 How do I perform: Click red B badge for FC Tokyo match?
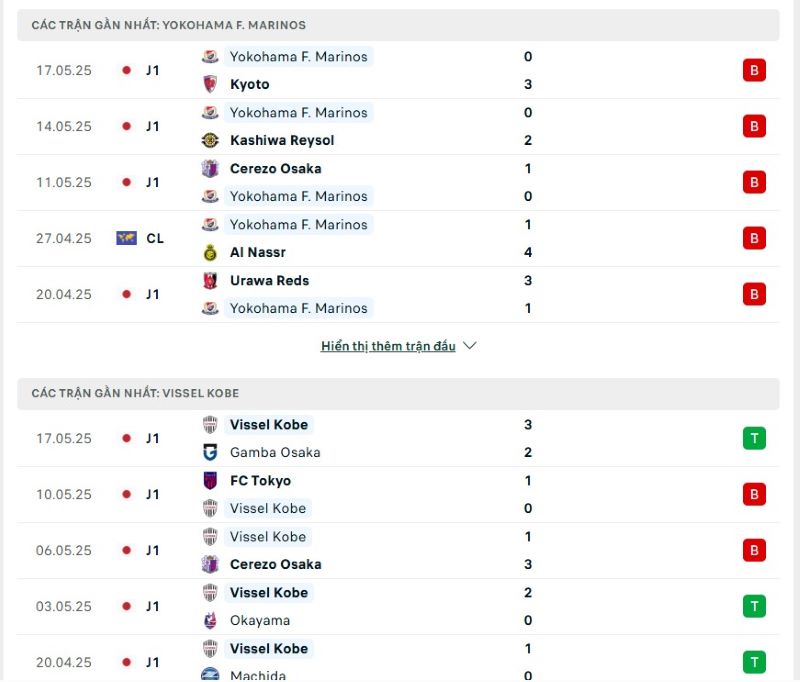755,494
